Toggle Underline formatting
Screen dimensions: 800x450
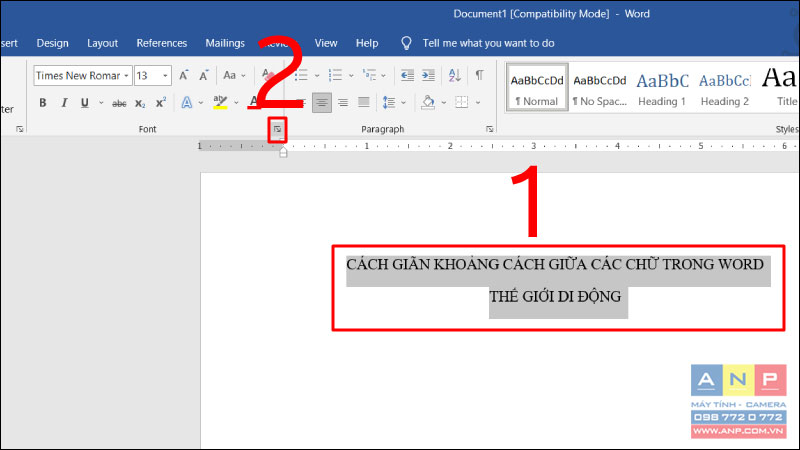point(85,103)
